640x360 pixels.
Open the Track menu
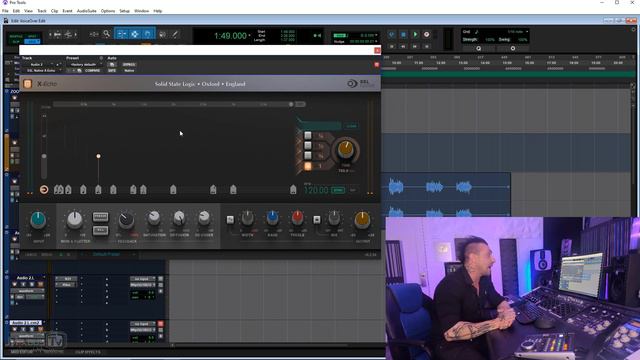click(x=42, y=11)
